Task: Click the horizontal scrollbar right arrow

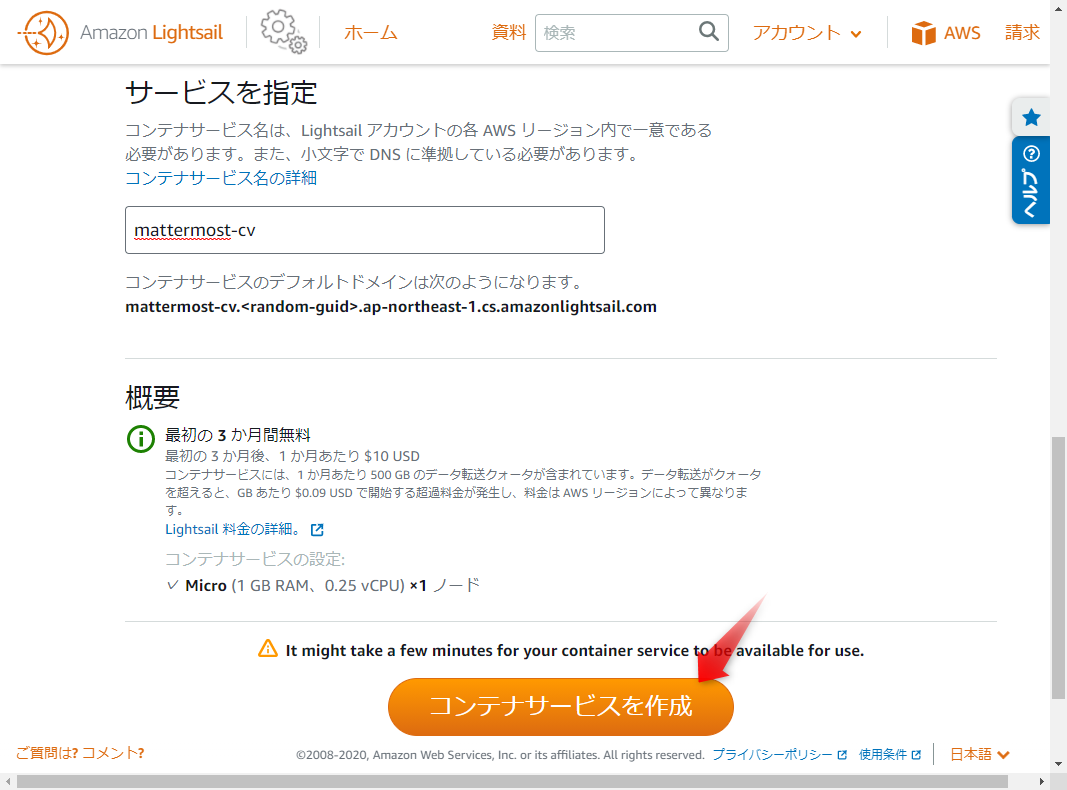Action: 1041,781
